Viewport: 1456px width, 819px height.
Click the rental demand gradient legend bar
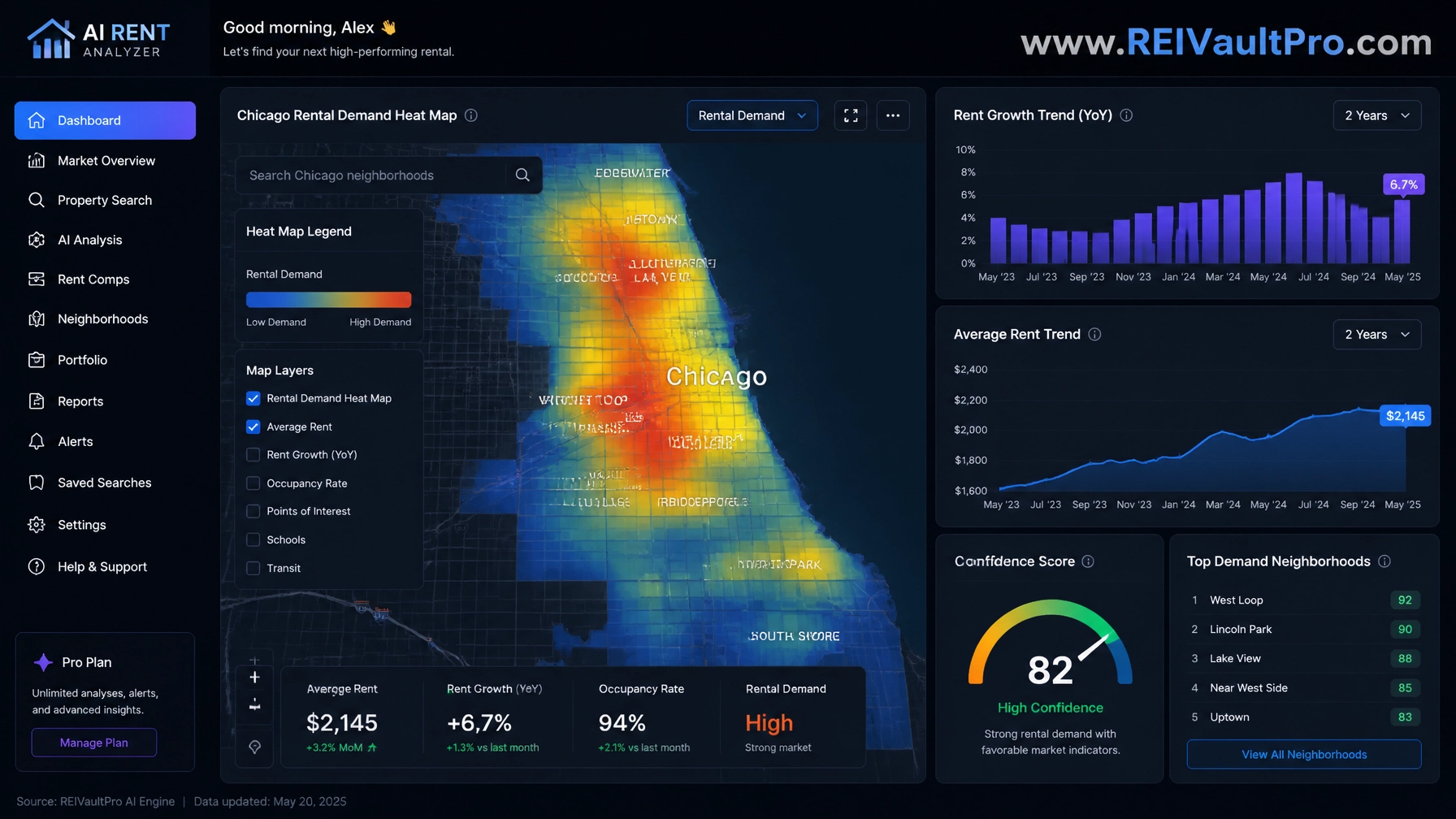point(328,300)
